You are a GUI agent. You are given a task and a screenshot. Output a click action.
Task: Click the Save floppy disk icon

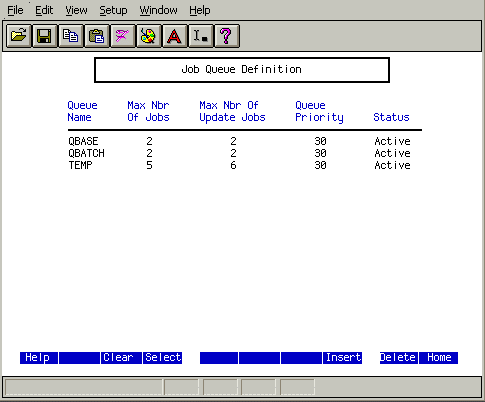[x=45, y=36]
